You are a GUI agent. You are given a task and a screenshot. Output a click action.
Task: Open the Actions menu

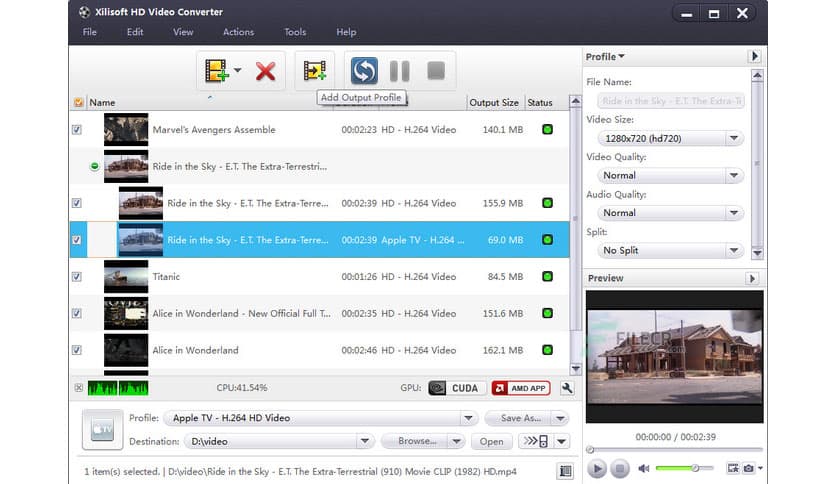click(x=238, y=32)
